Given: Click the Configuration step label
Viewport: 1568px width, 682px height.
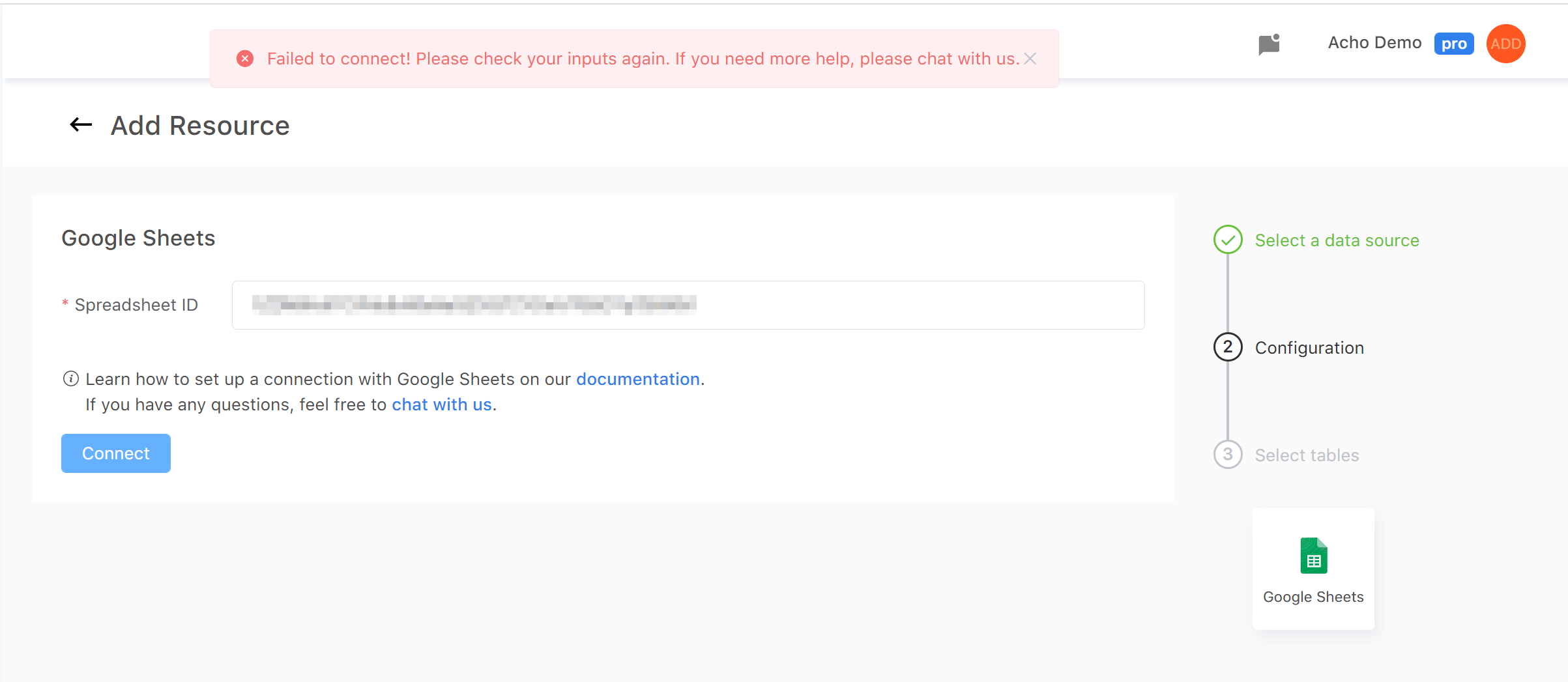Looking at the screenshot, I should coord(1309,348).
